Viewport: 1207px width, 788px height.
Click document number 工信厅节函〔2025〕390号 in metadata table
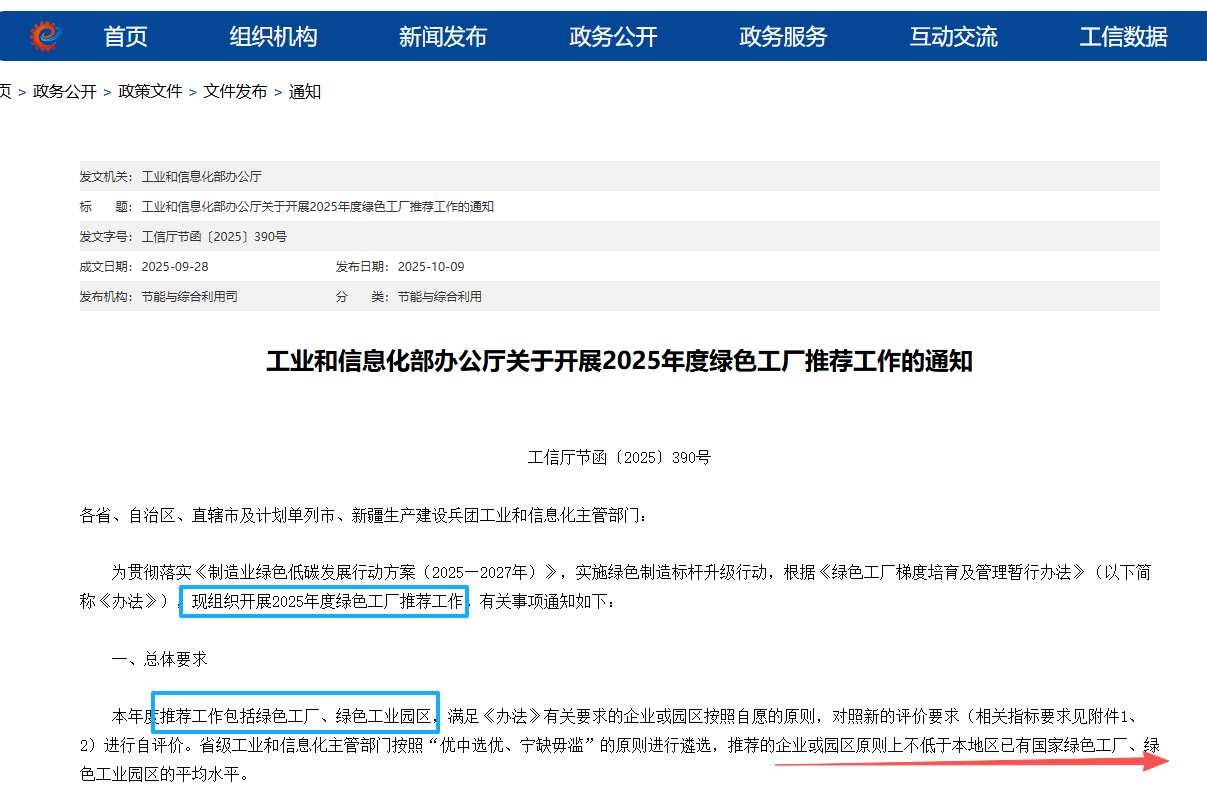tap(214, 237)
